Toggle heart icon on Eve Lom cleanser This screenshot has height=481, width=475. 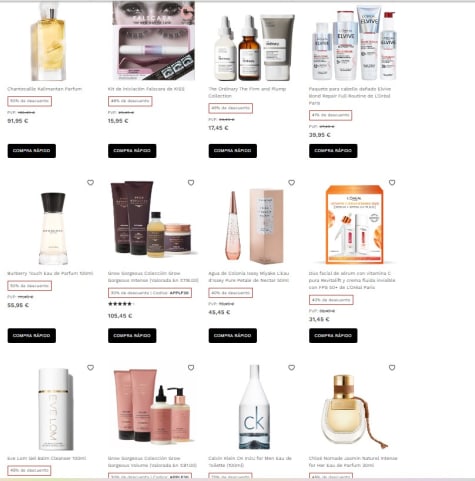tap(90, 368)
